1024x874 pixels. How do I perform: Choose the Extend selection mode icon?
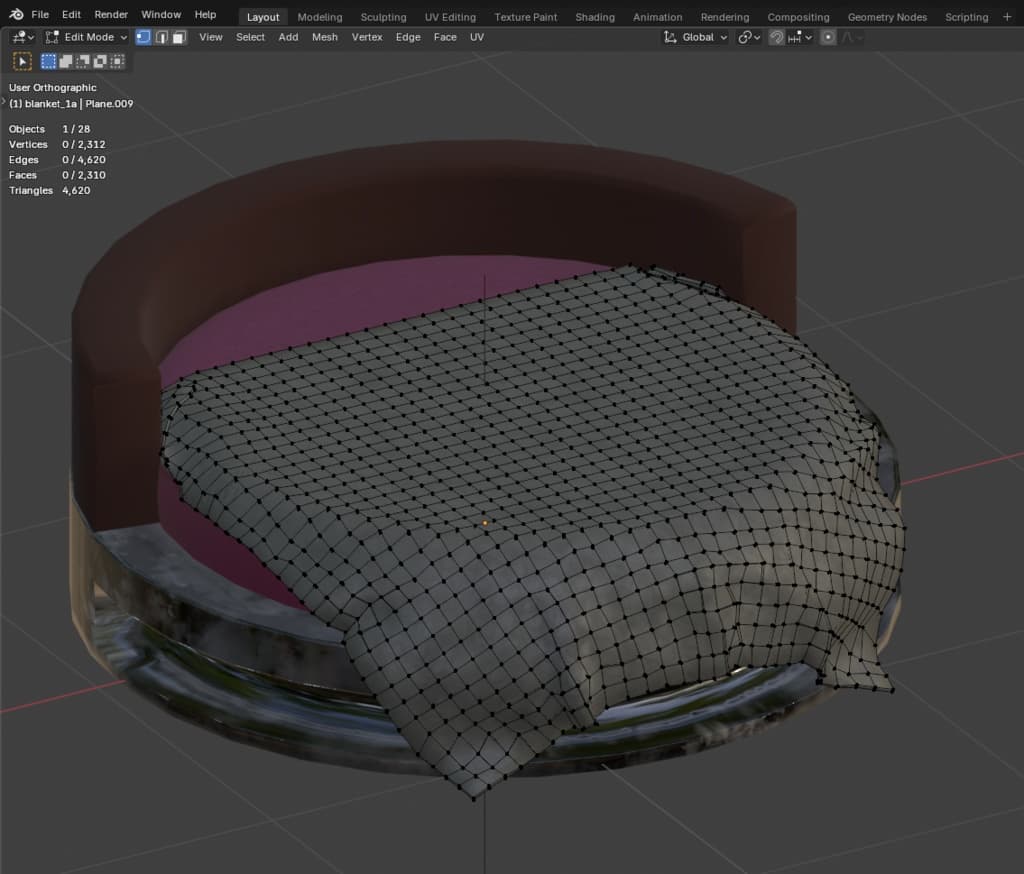coord(66,62)
